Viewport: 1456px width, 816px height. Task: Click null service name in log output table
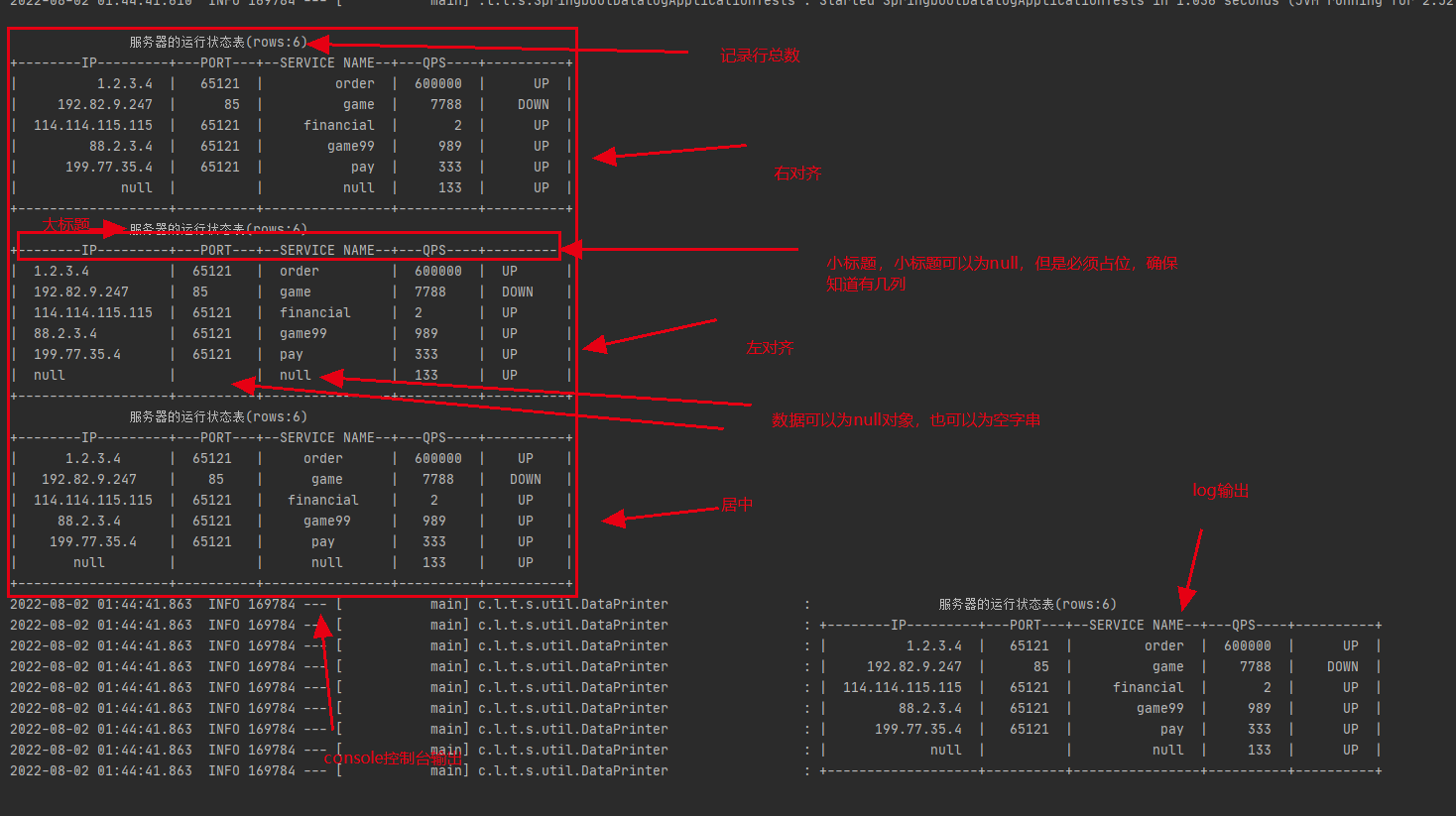(1168, 750)
